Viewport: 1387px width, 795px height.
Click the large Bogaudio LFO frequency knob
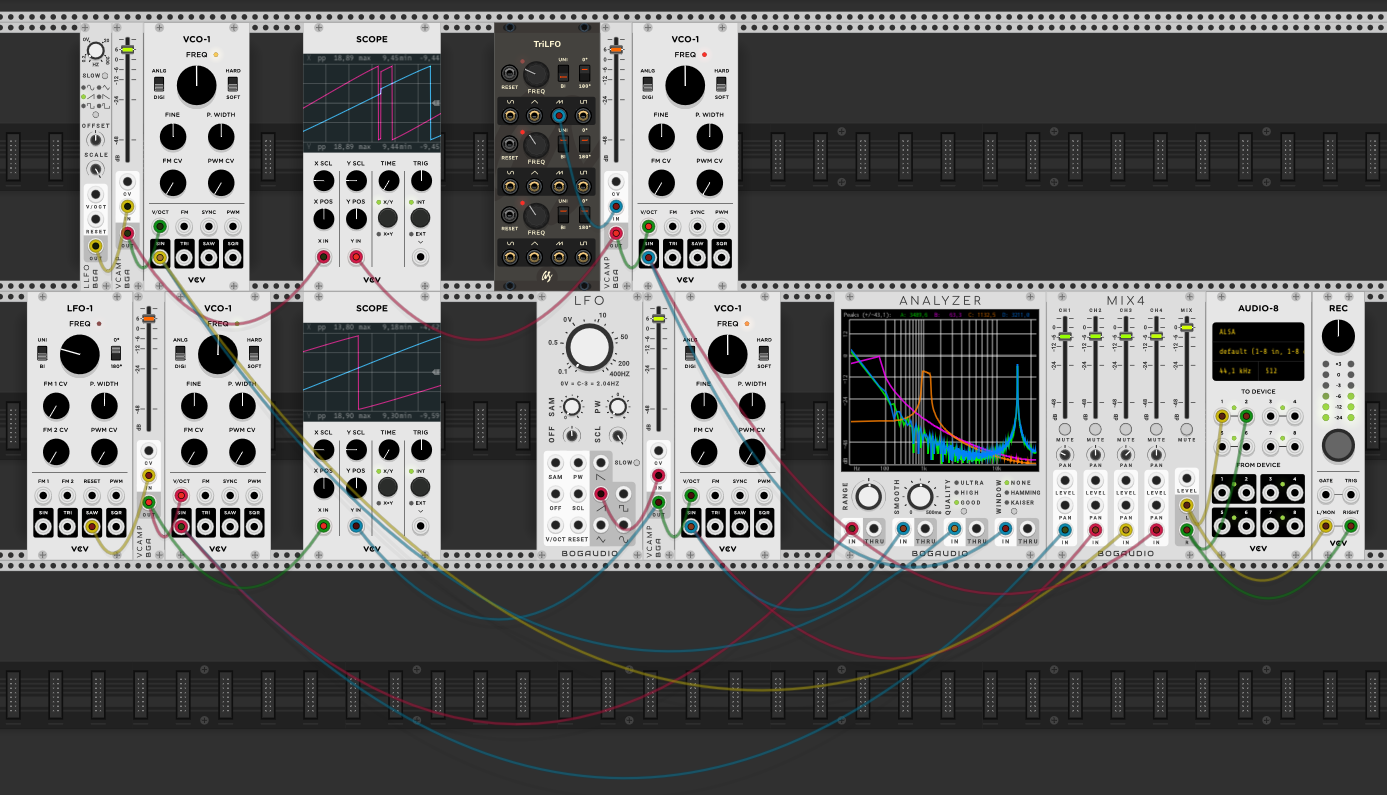coord(590,347)
